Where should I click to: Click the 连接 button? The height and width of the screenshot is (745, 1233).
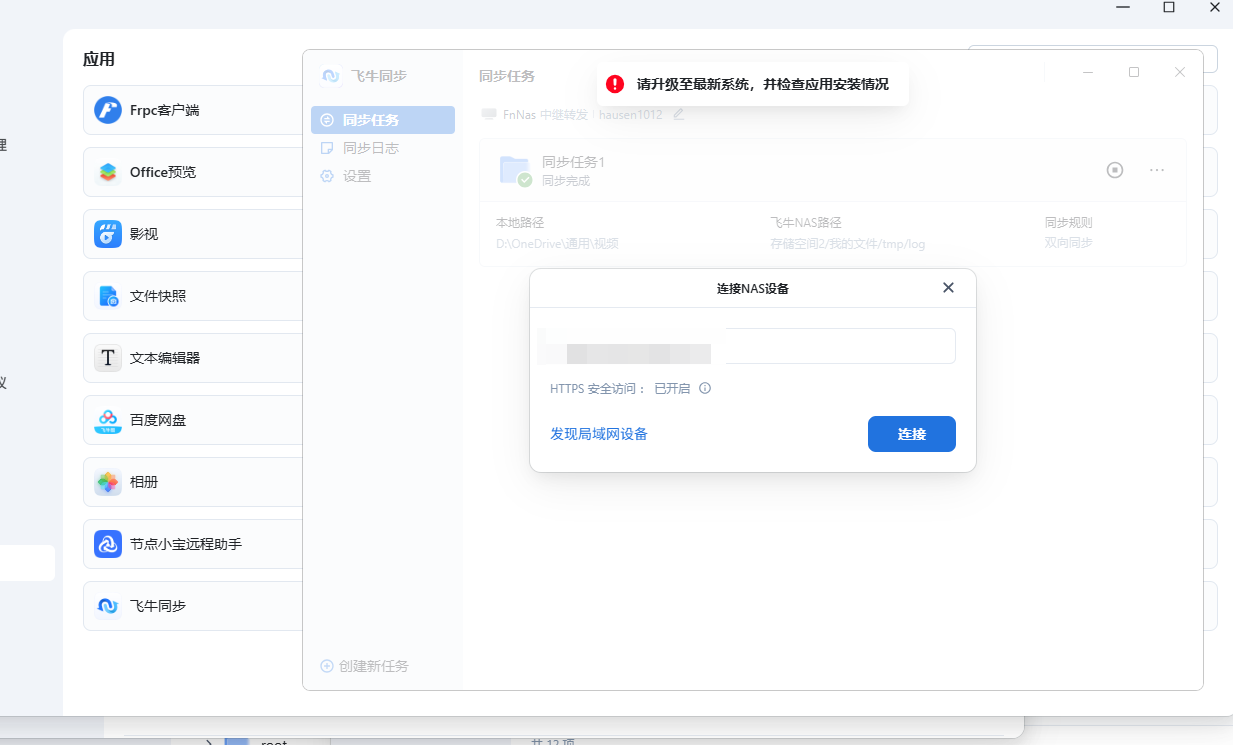pyautogui.click(x=912, y=434)
